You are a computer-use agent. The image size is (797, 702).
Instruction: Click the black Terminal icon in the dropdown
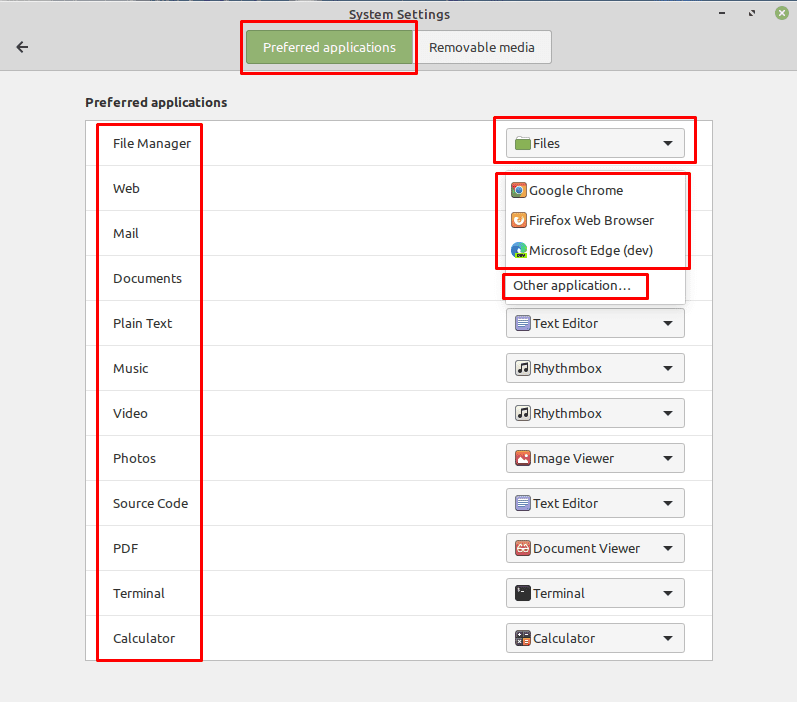click(x=523, y=593)
